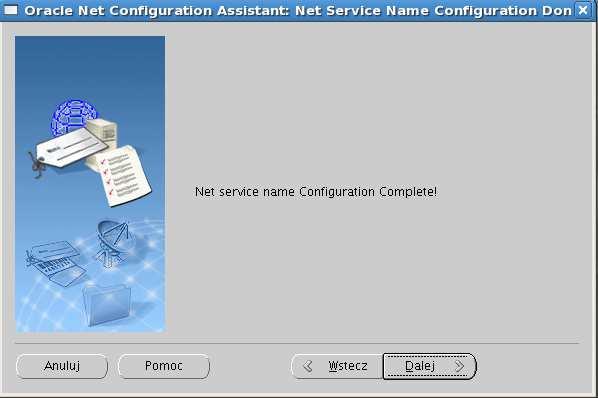Click the Net service name Configuration Complete message

pyautogui.click(x=316, y=191)
